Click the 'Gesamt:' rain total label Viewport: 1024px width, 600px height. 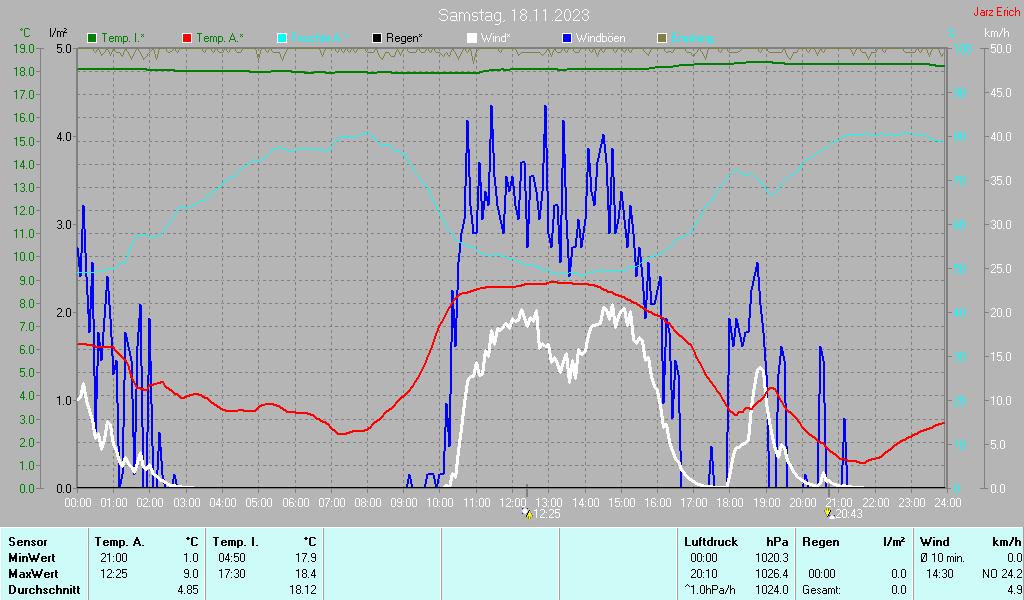822,590
